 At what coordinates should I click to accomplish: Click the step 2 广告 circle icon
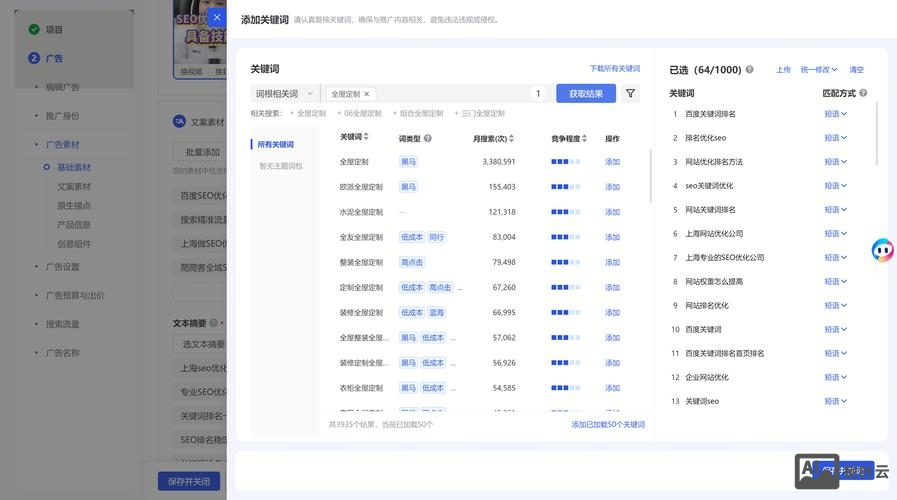click(34, 58)
